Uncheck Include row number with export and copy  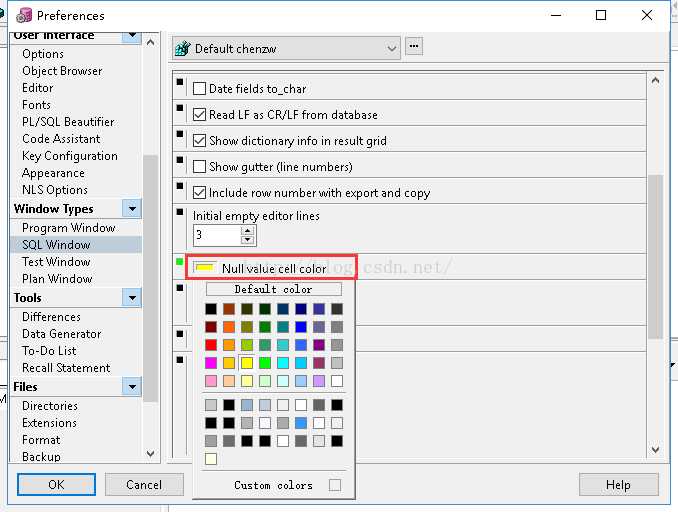(x=199, y=193)
